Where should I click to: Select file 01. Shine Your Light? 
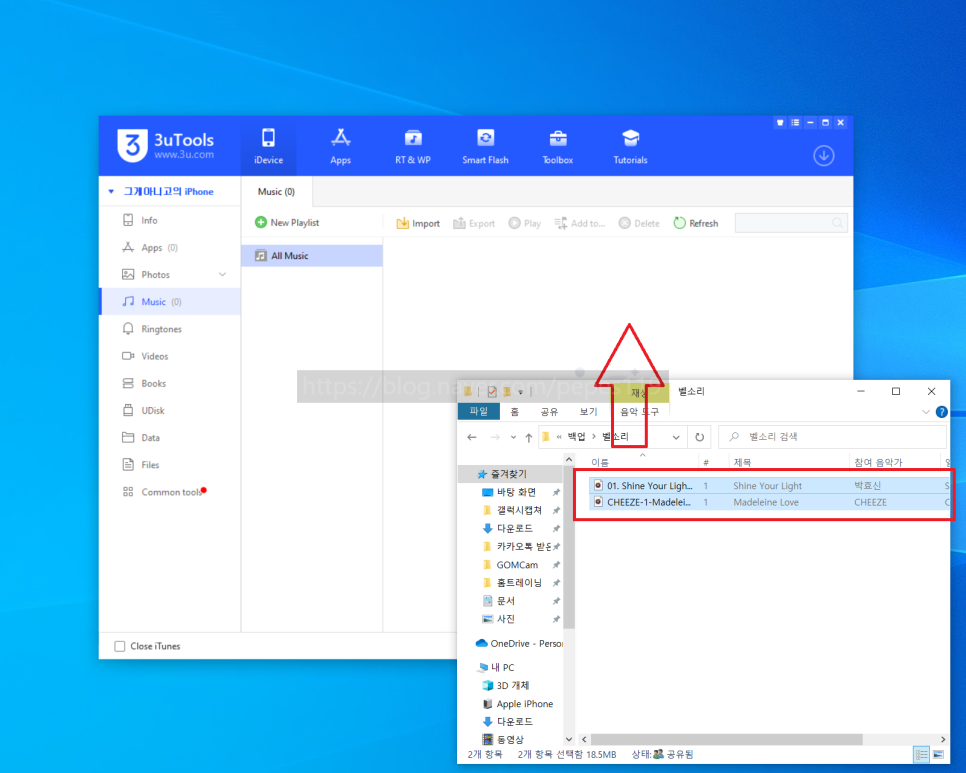pyautogui.click(x=769, y=485)
